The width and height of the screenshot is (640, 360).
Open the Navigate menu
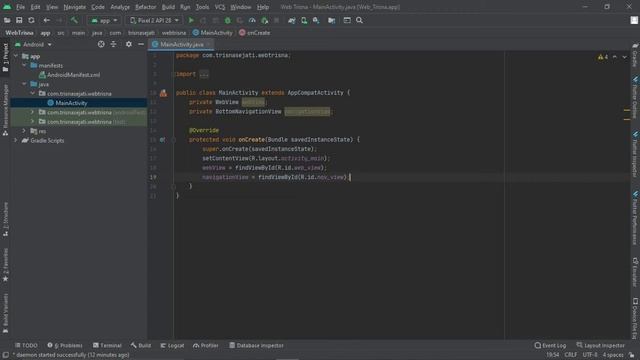click(75, 7)
